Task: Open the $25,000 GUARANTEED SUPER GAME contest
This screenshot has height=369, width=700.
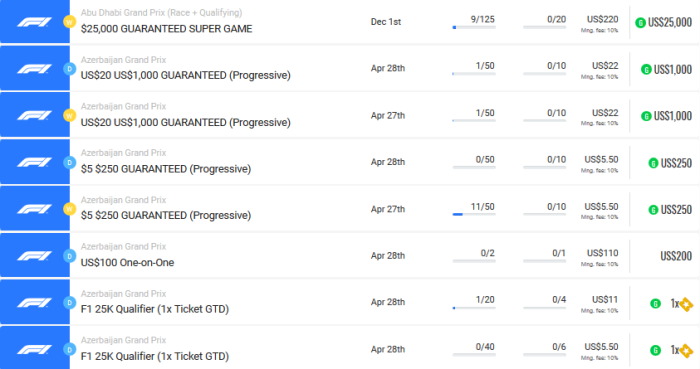Action: 167,29
